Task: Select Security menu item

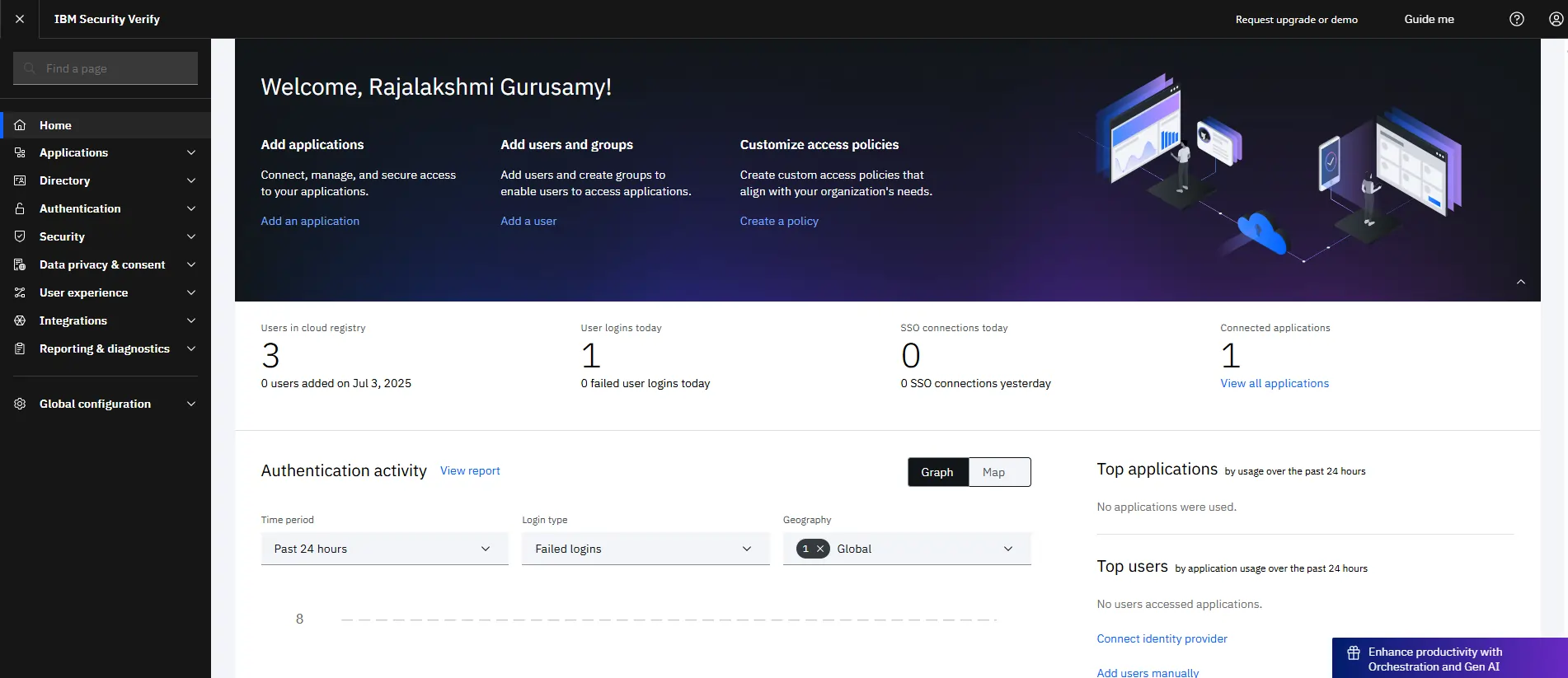Action: [106, 236]
